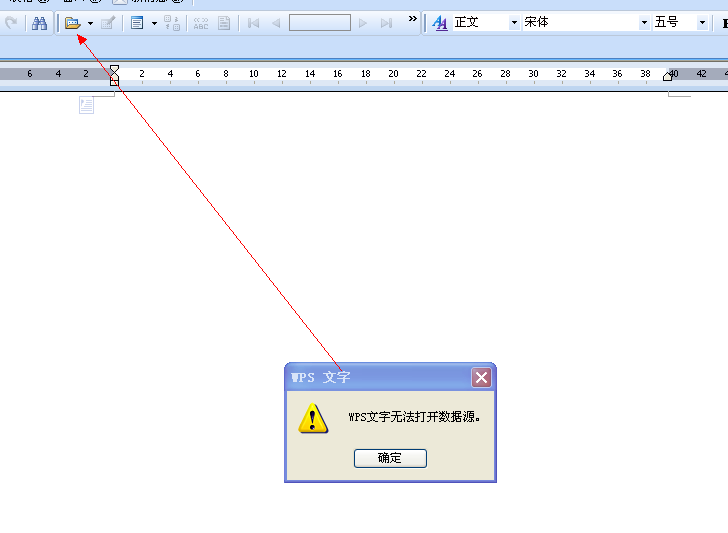Image resolution: width=728 pixels, height=533 pixels.
Task: Click the view merged data ABC icon
Action: pyautogui.click(x=201, y=23)
